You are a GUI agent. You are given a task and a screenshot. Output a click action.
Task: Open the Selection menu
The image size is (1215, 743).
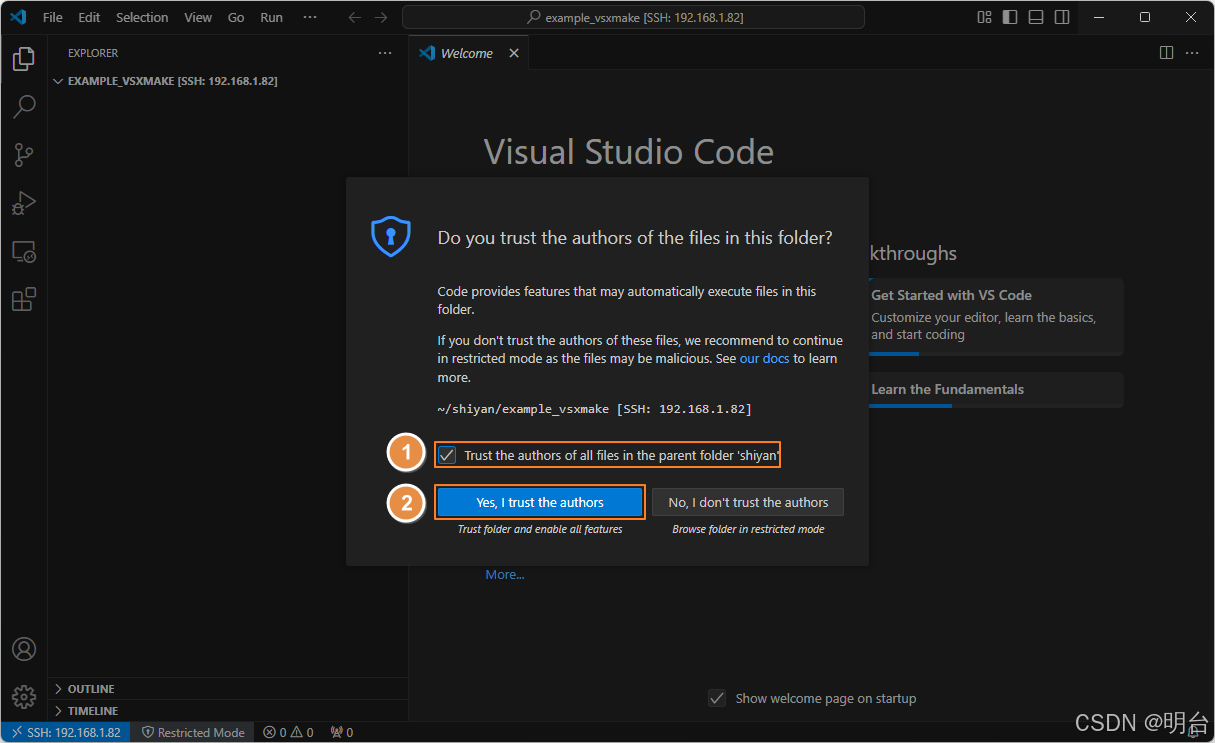[142, 17]
